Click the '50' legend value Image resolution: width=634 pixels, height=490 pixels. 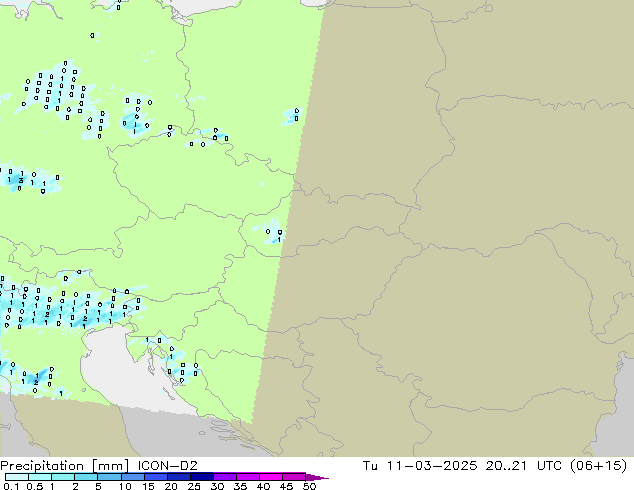tap(309, 486)
